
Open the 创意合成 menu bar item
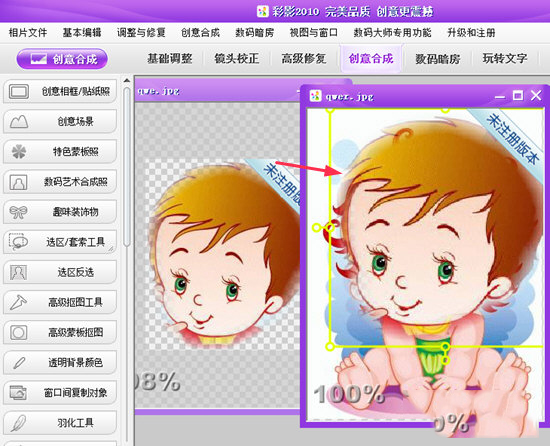pyautogui.click(x=200, y=33)
